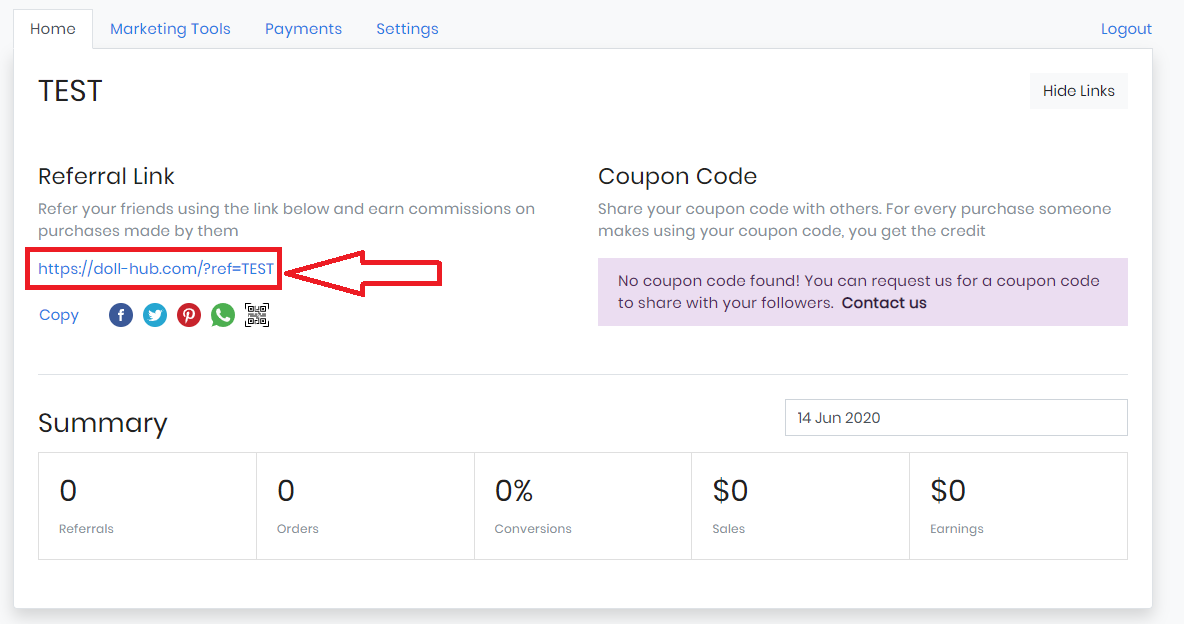Open the QR code icon

point(257,315)
